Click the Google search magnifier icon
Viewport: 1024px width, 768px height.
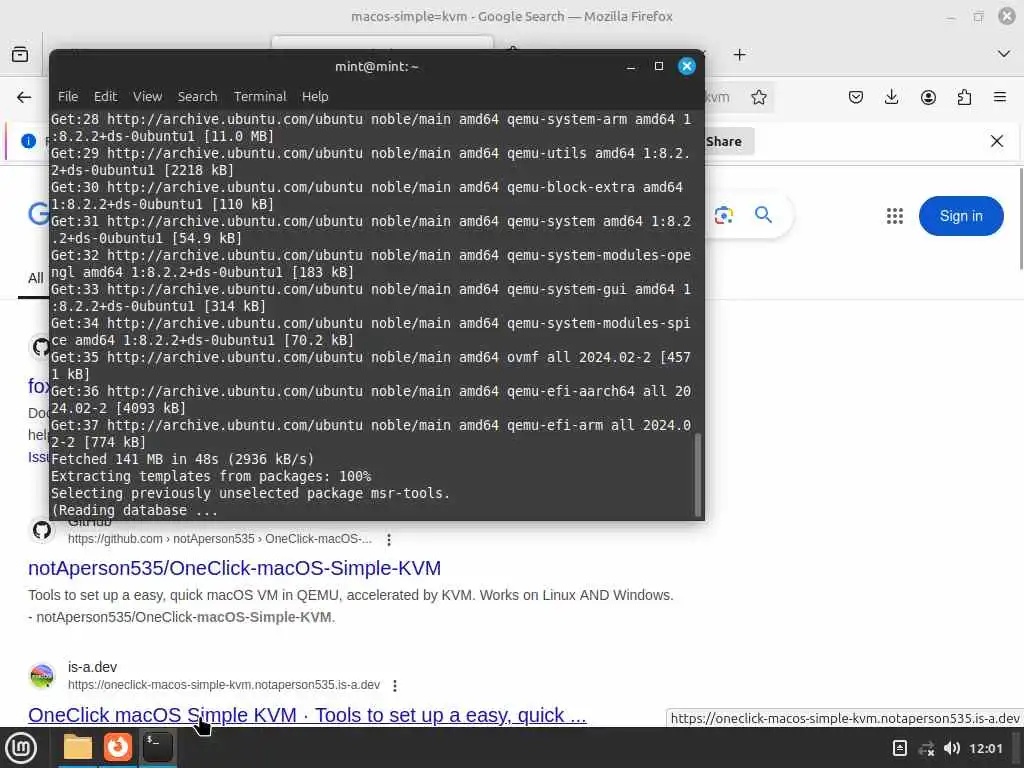point(763,215)
